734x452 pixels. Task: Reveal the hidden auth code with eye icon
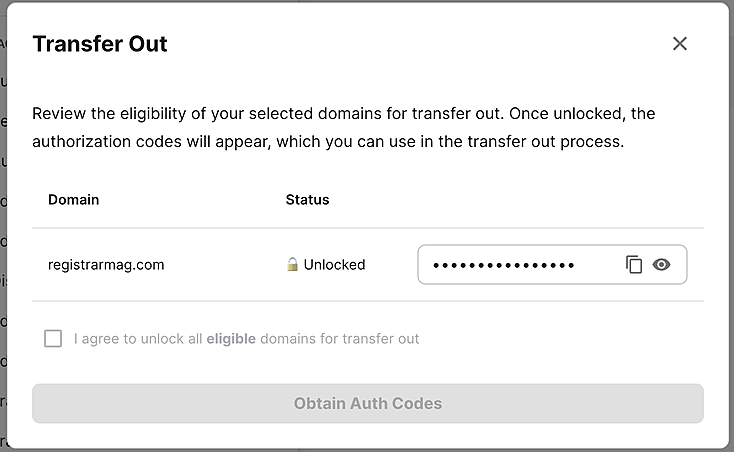[661, 265]
